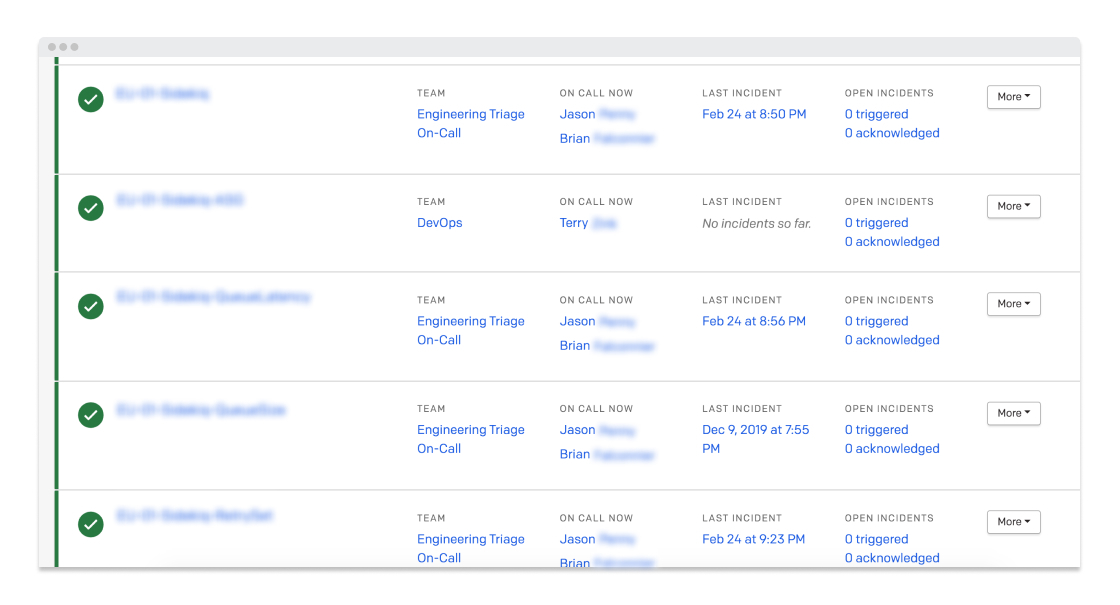Open Jason's profile in the 9:23 PM row
This screenshot has height=605, width=1120.
(597, 539)
